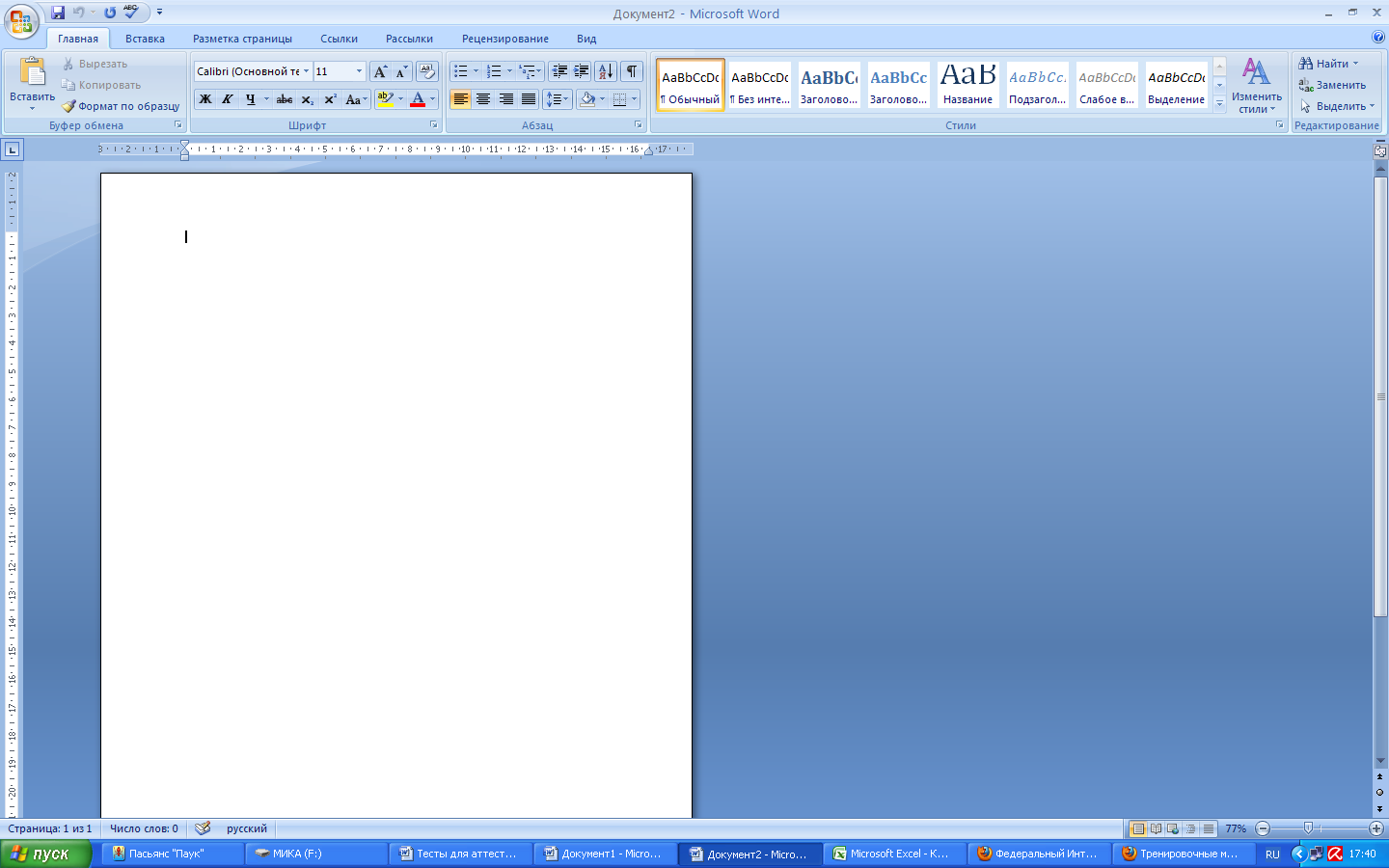Click Число слов: 0 in status bar
The height and width of the screenshot is (868, 1389).
coord(144,828)
